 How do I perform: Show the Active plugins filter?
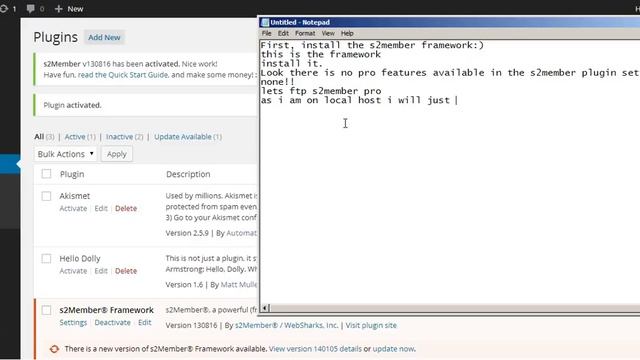click(x=75, y=137)
